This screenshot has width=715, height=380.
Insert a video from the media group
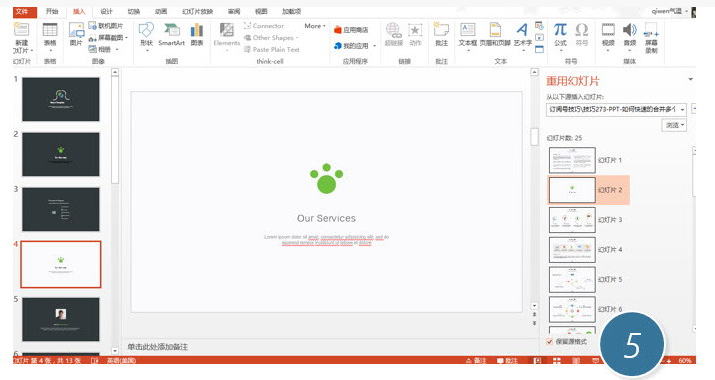coord(608,35)
